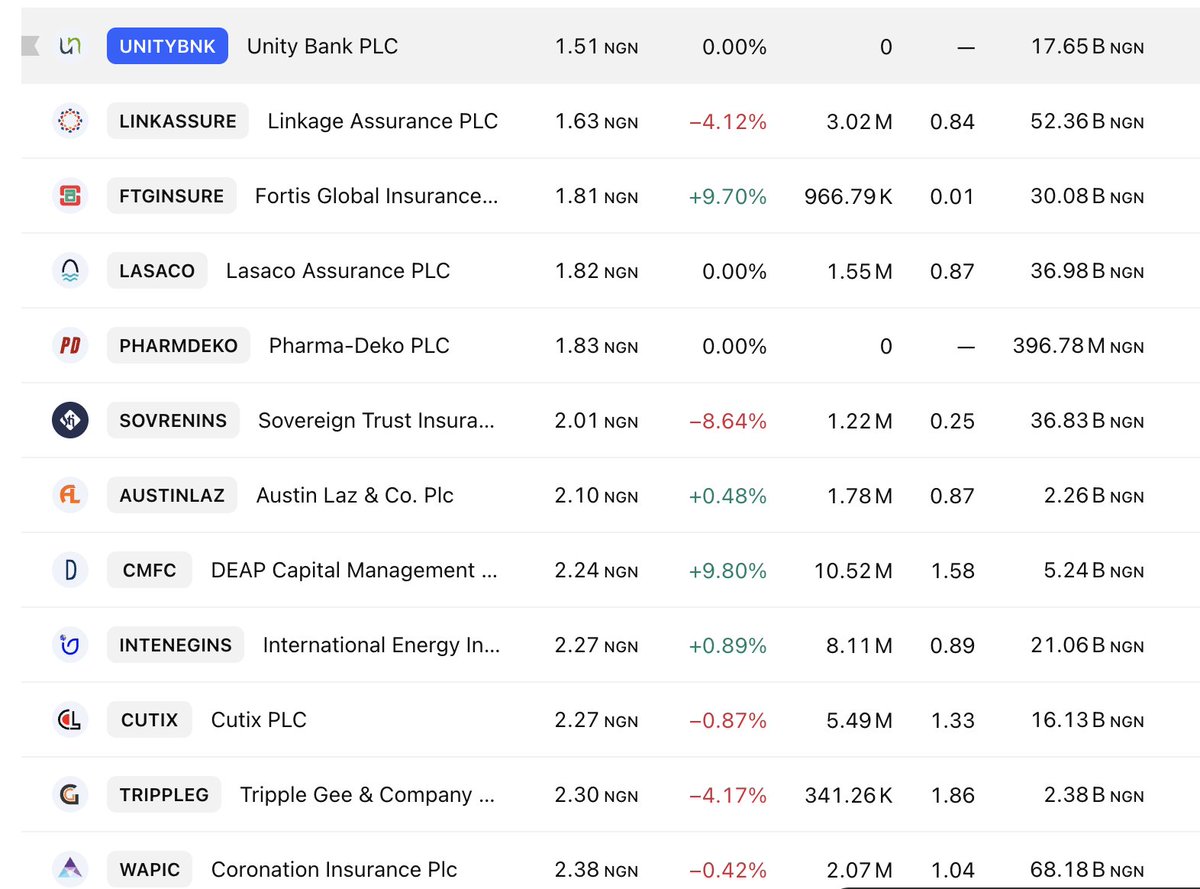Click the DEAP Capital Management logo icon
The image size is (1200, 889).
[x=71, y=570]
